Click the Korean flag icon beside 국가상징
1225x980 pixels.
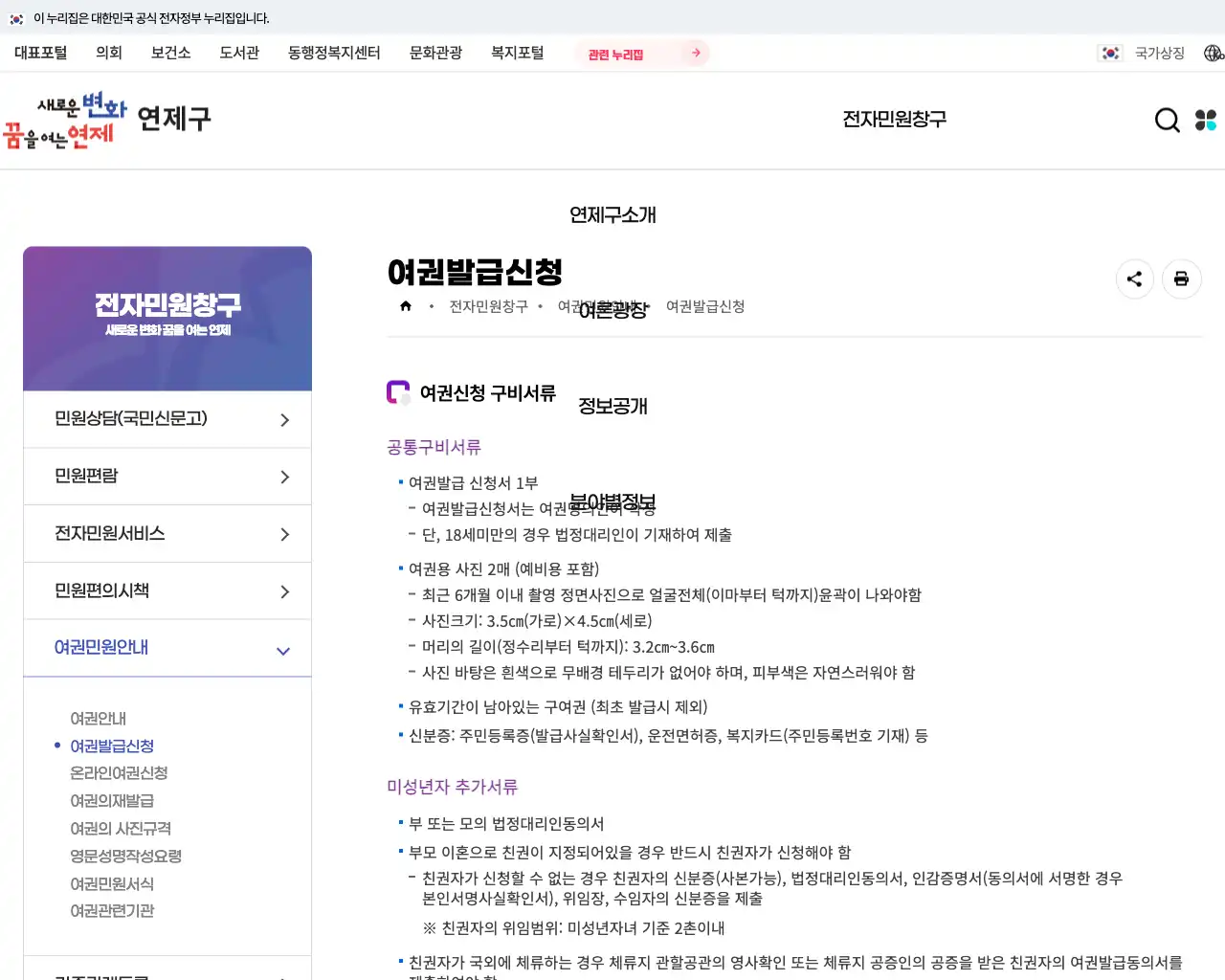coord(1110,53)
